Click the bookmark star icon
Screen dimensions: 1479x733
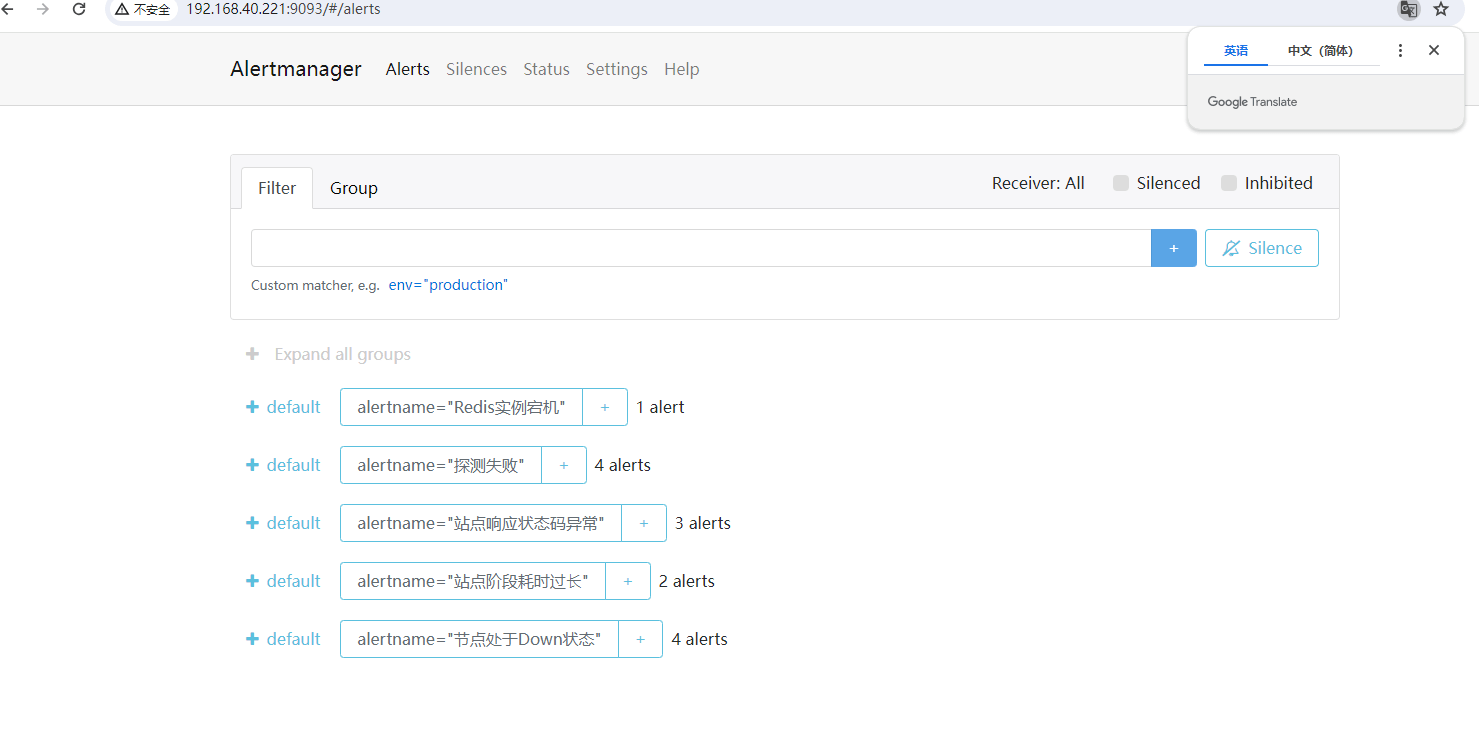1441,9
